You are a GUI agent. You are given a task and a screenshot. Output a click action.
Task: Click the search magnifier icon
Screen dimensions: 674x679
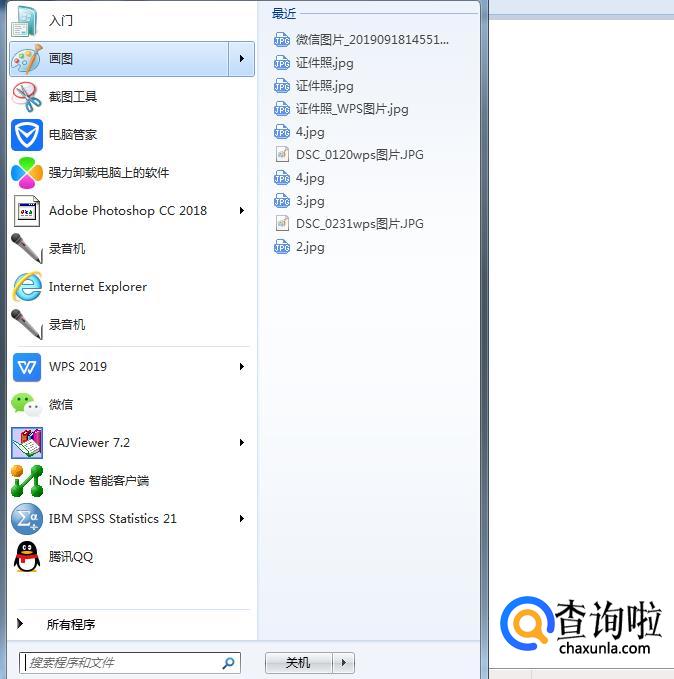click(x=229, y=663)
